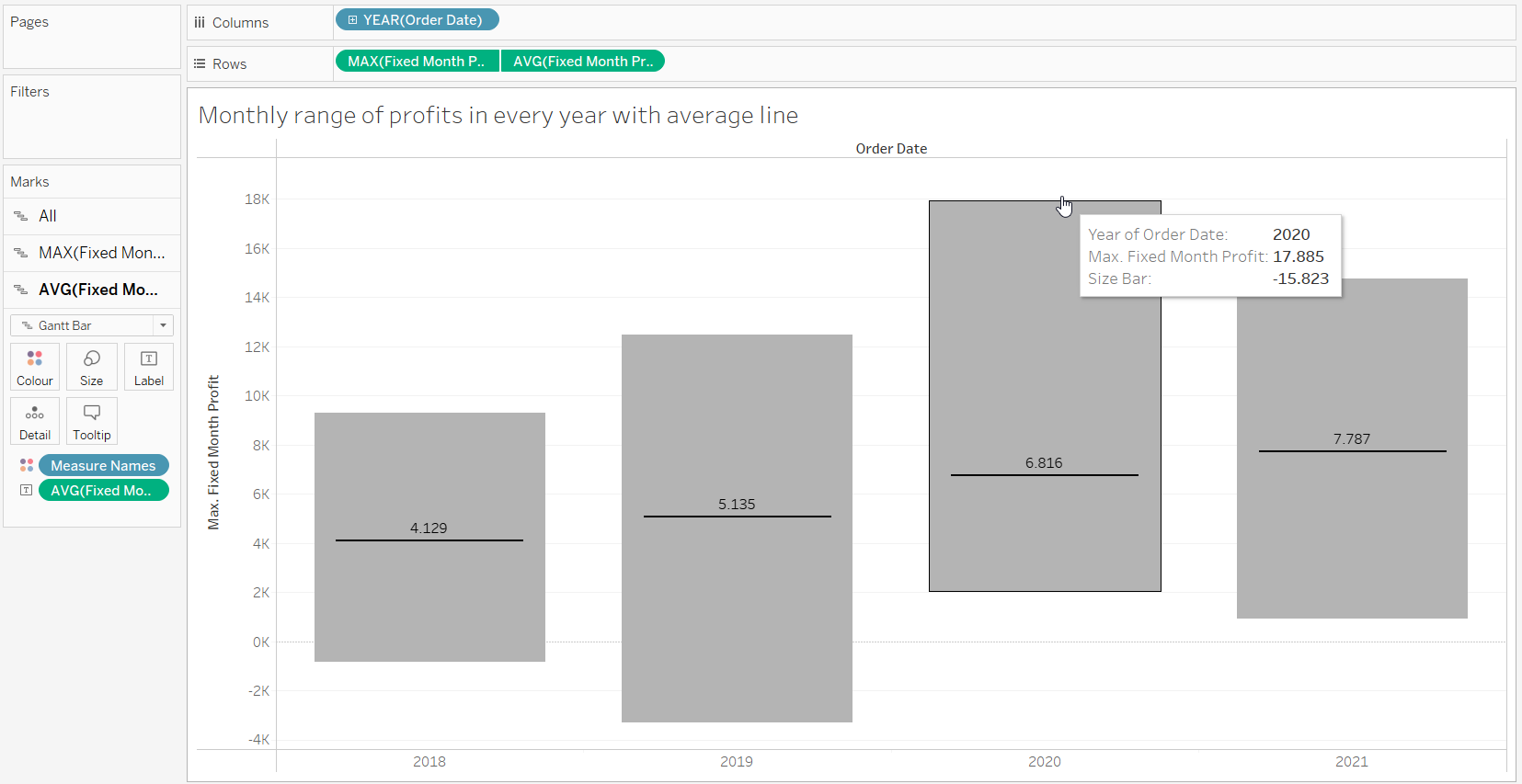Open the Colour card in Marks

pos(35,367)
